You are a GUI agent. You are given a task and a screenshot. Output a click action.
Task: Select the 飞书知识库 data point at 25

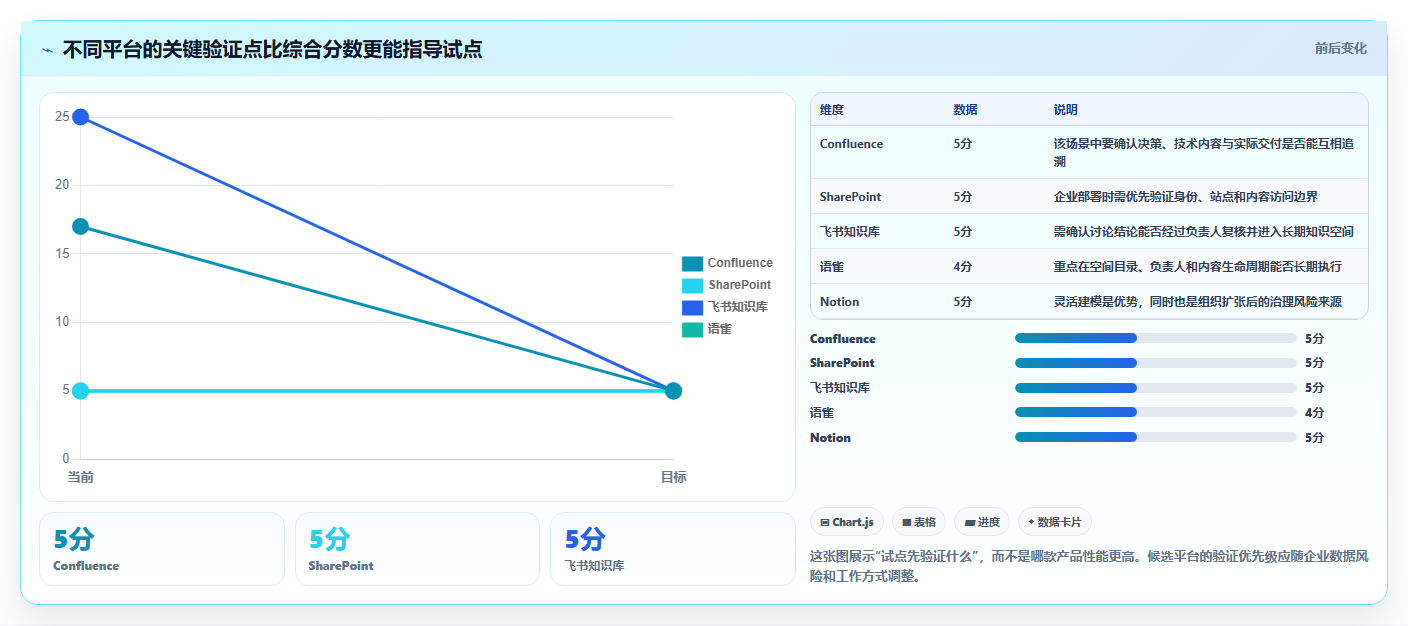80,117
